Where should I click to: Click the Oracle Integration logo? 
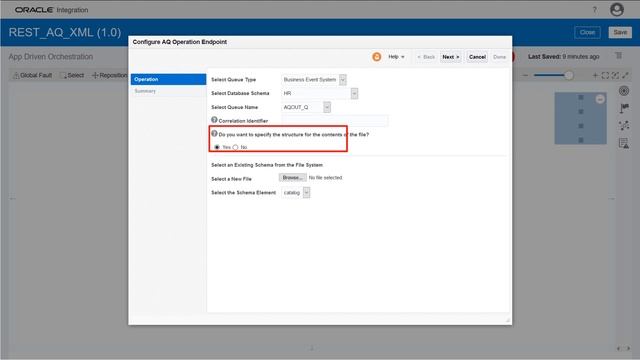coord(51,10)
